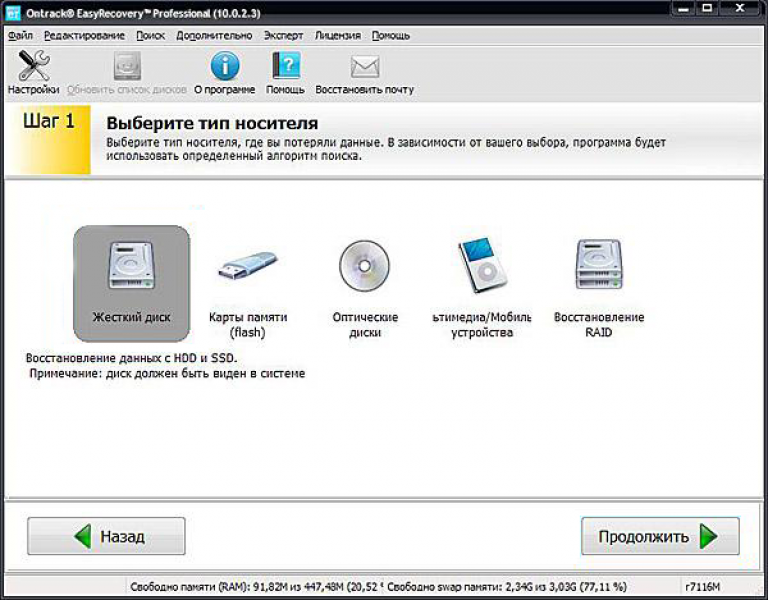The image size is (768, 600).
Task: Open the Помощь menu in menu bar
Action: click(391, 36)
